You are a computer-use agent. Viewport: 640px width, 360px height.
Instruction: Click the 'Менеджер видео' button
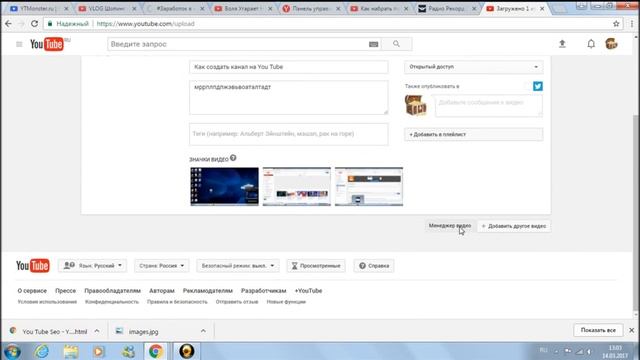[450, 226]
